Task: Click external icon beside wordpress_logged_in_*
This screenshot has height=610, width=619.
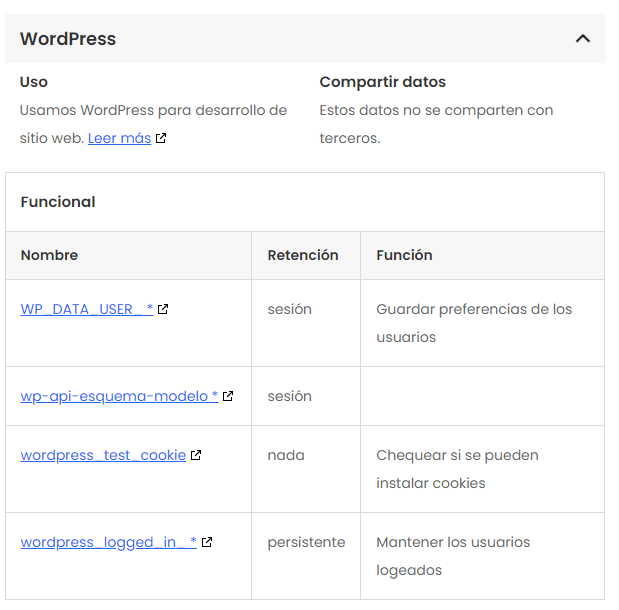Action: 207,543
